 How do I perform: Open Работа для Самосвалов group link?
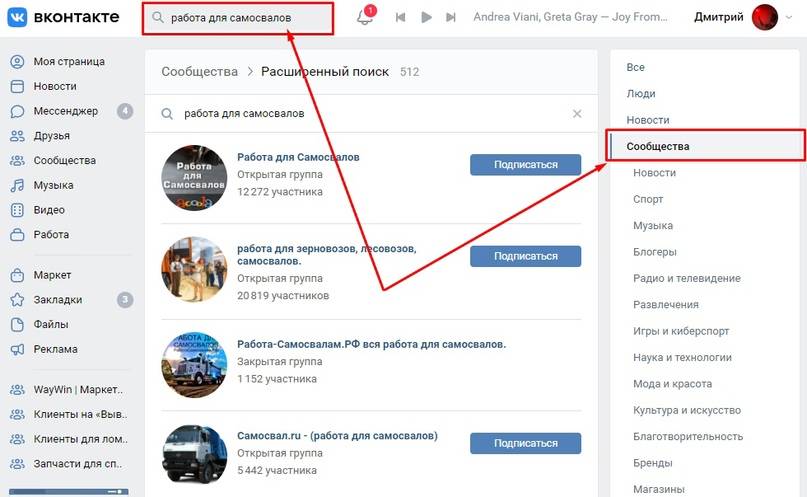pyautogui.click(x=298, y=157)
